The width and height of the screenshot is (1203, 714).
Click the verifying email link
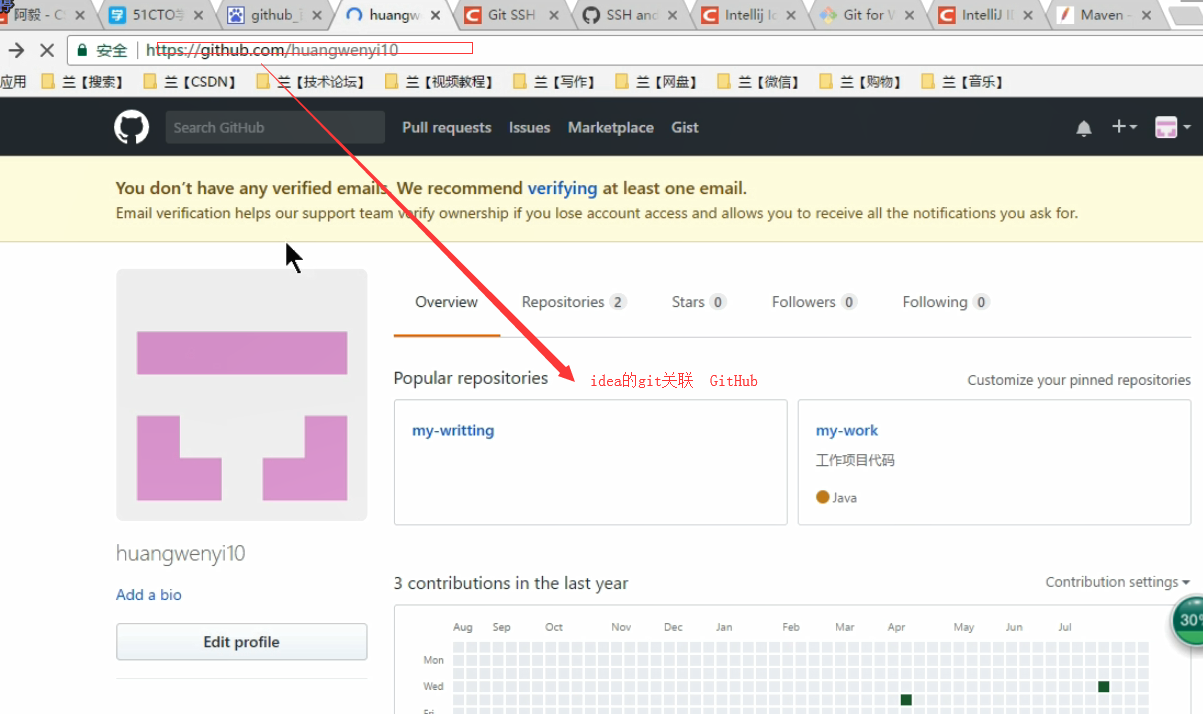pos(562,188)
